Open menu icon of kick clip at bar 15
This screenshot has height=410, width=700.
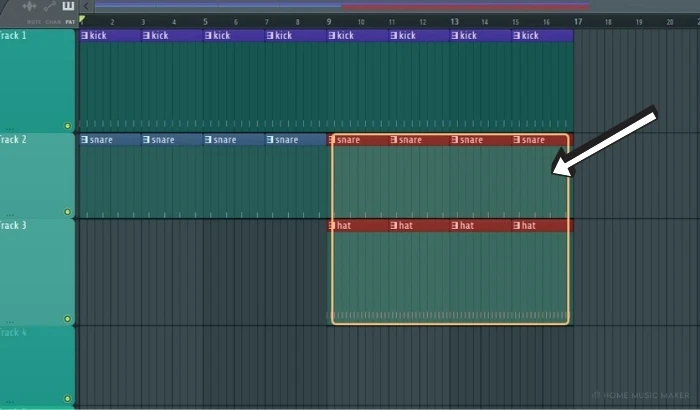click(517, 36)
